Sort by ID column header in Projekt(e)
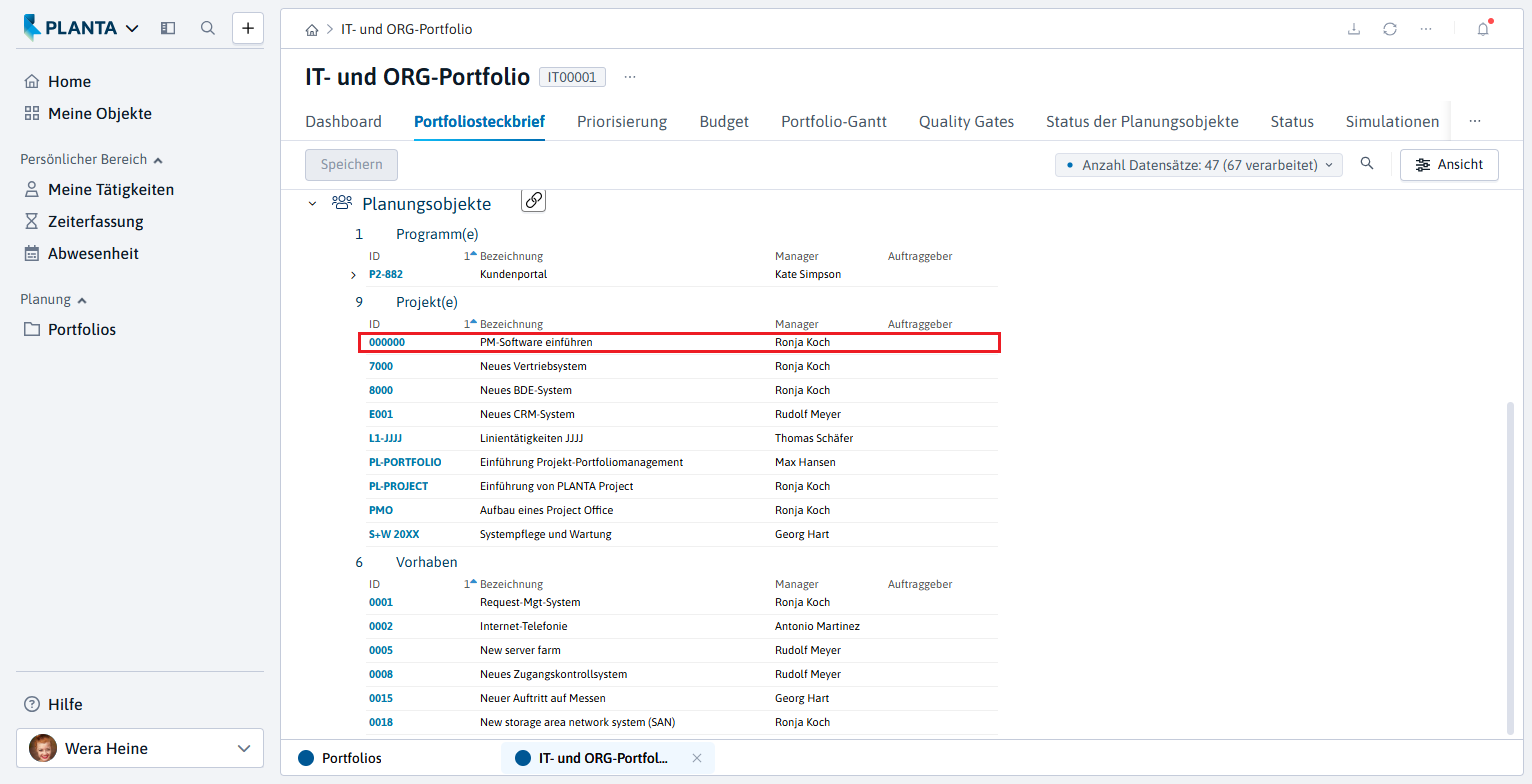 pos(375,324)
